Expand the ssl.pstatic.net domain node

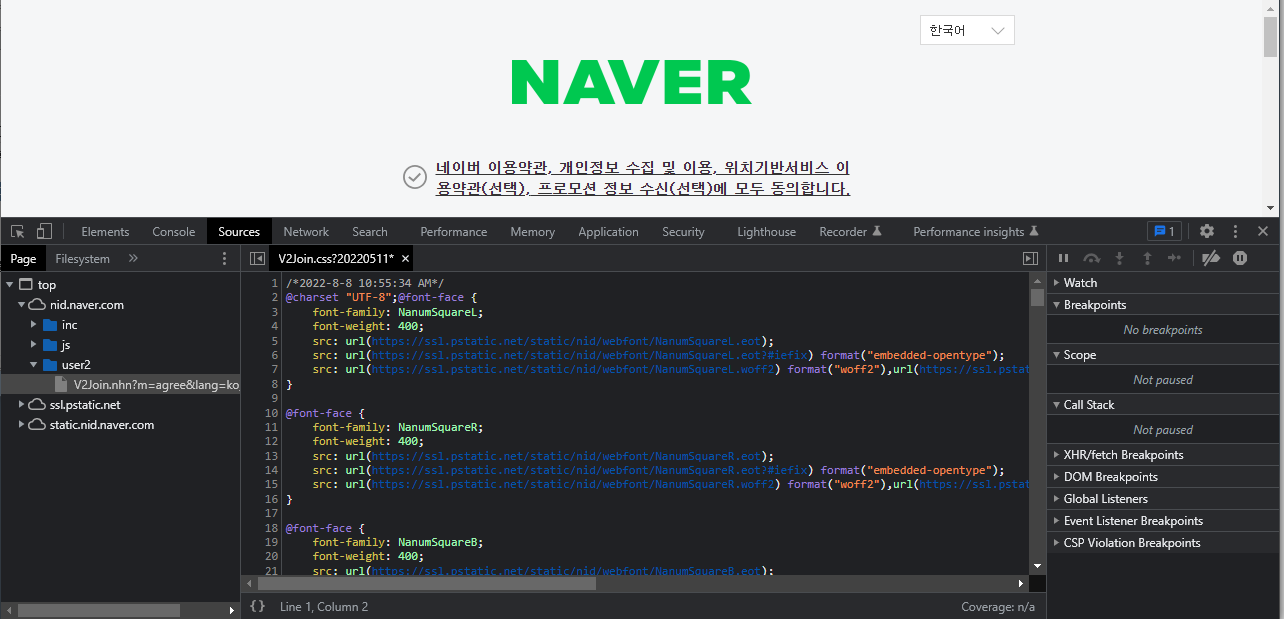[x=21, y=405]
